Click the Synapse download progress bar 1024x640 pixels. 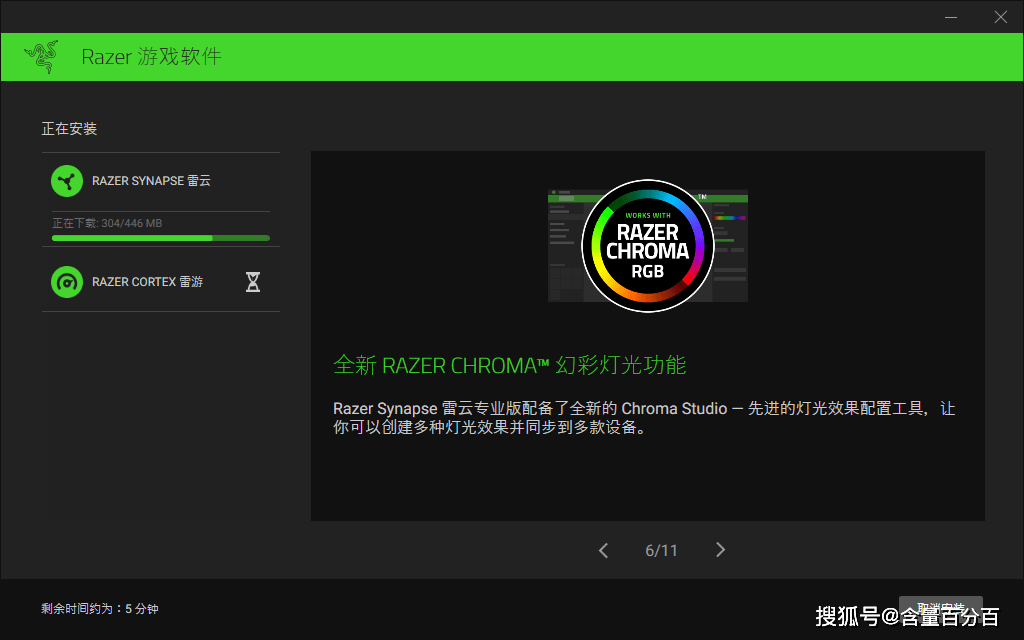coord(161,238)
